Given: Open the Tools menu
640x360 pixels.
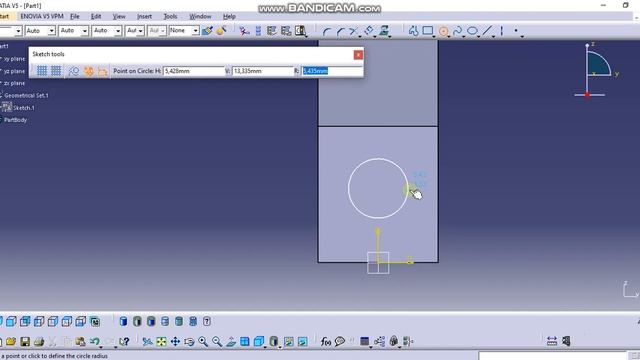Looking at the screenshot, I should (170, 16).
